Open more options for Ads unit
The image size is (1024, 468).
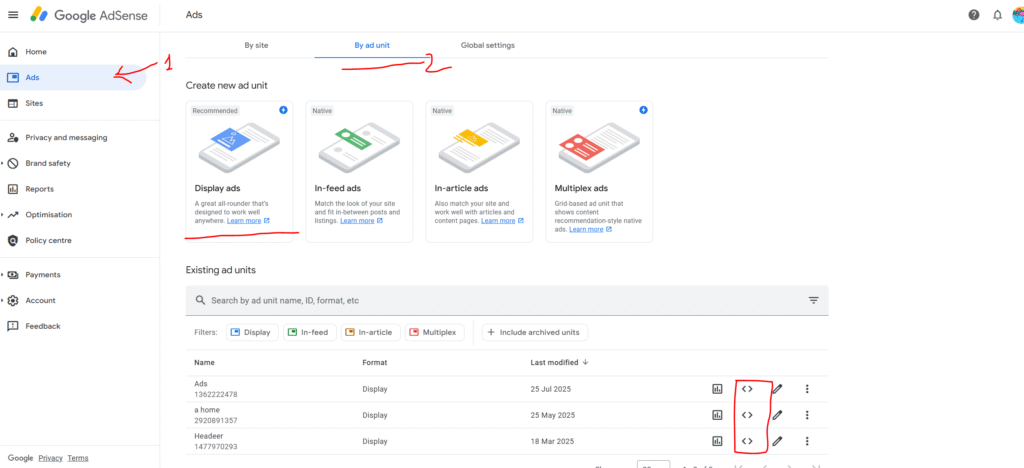click(807, 389)
